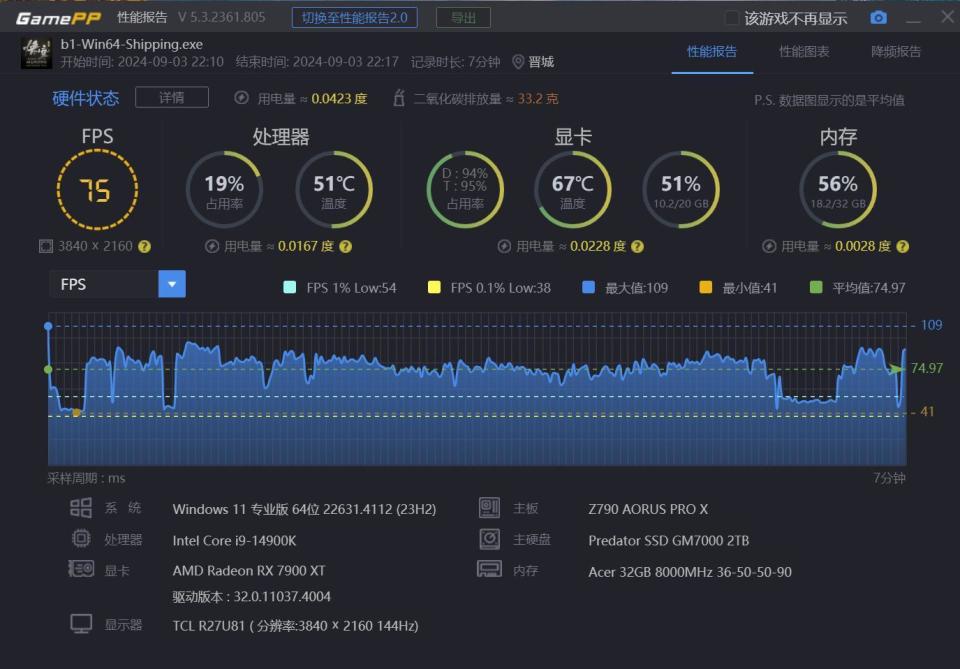960x669 pixels.
Task: Click the motherboard icon beside 主板
Action: pos(489,508)
